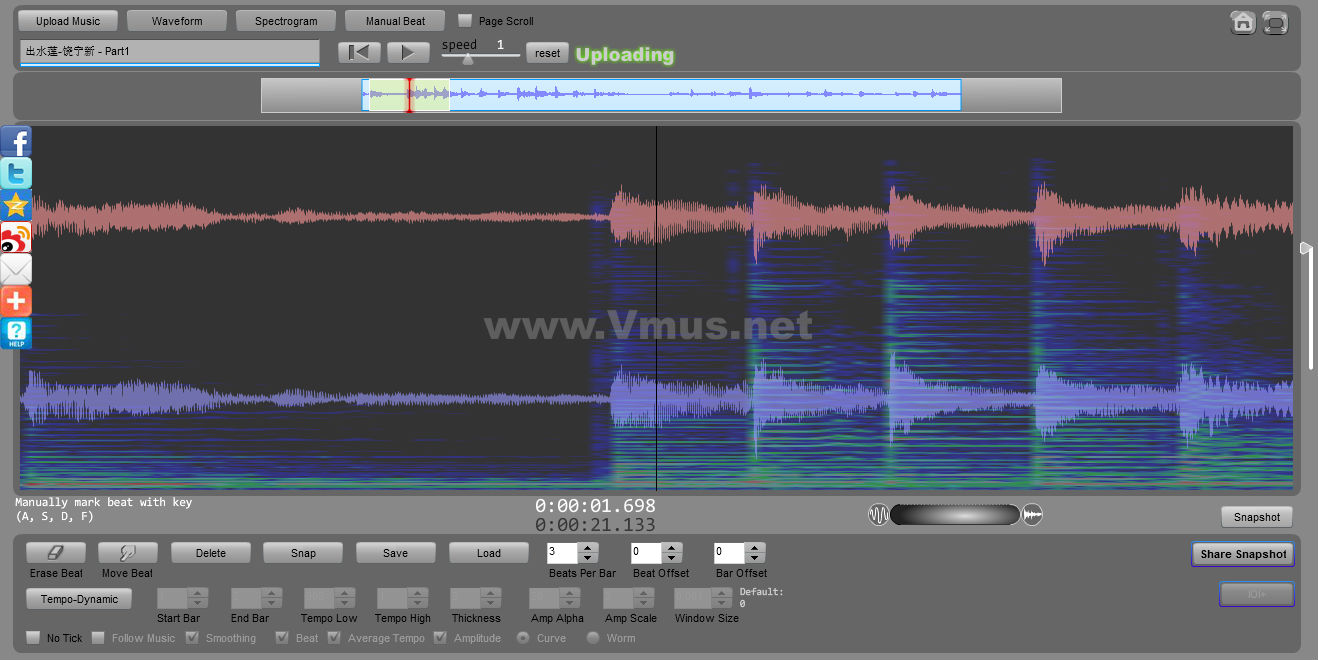Click the home icon at top right
The height and width of the screenshot is (660, 1318).
coord(1243,22)
